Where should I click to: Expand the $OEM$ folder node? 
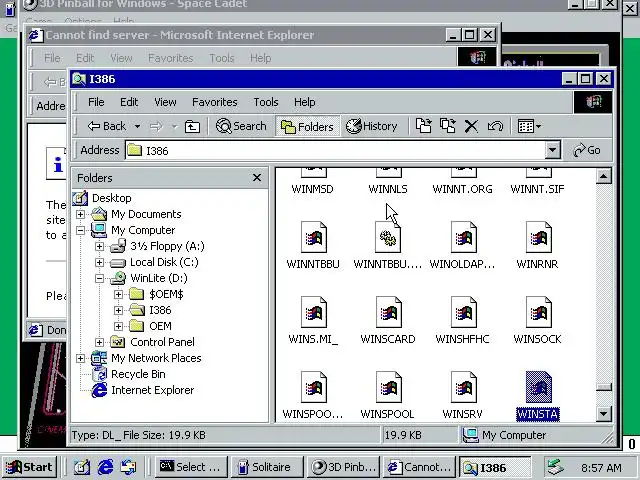pos(118,294)
